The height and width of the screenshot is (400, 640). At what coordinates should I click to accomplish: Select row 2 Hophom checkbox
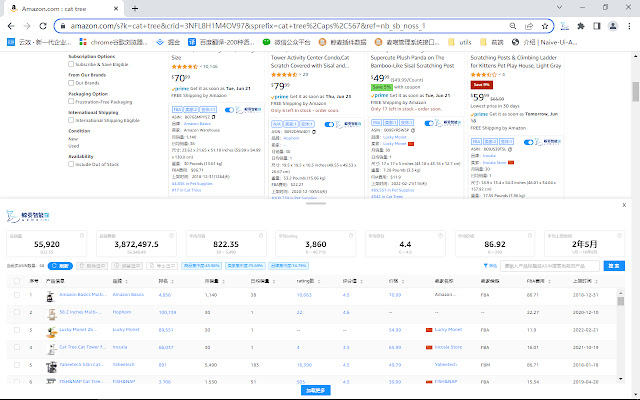click(x=17, y=312)
